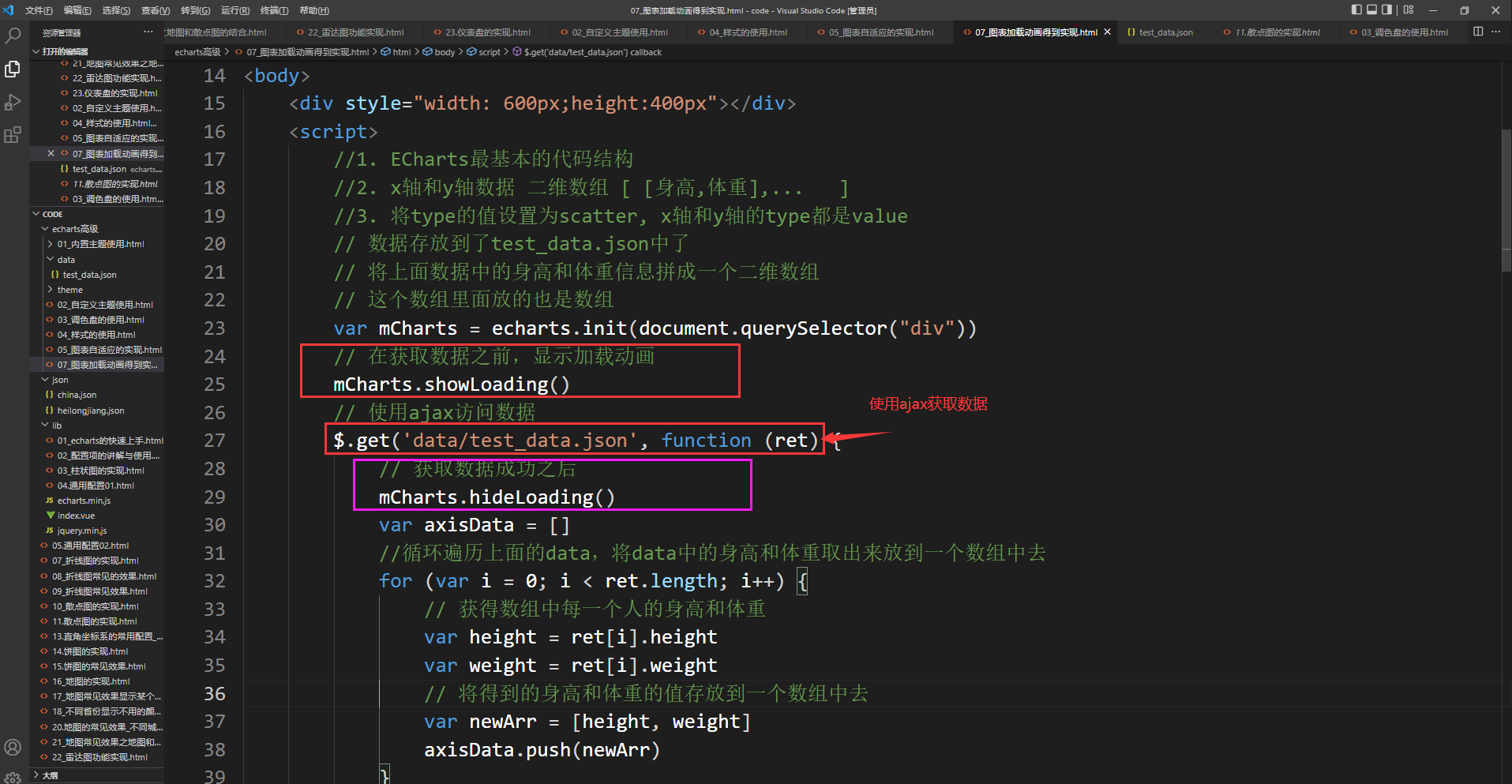
Task: Open Explorer panel more actions ellipsis
Action: click(x=148, y=32)
